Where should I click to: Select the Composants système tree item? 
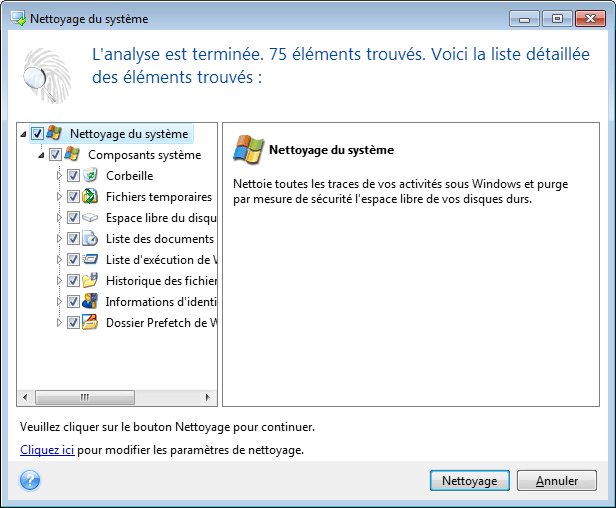point(144,155)
